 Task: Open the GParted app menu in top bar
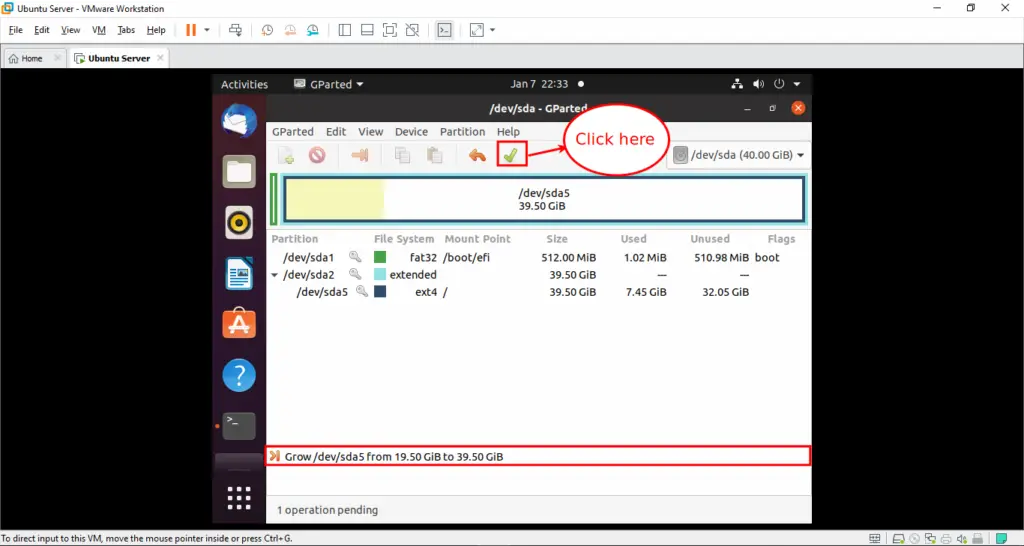pyautogui.click(x=328, y=84)
